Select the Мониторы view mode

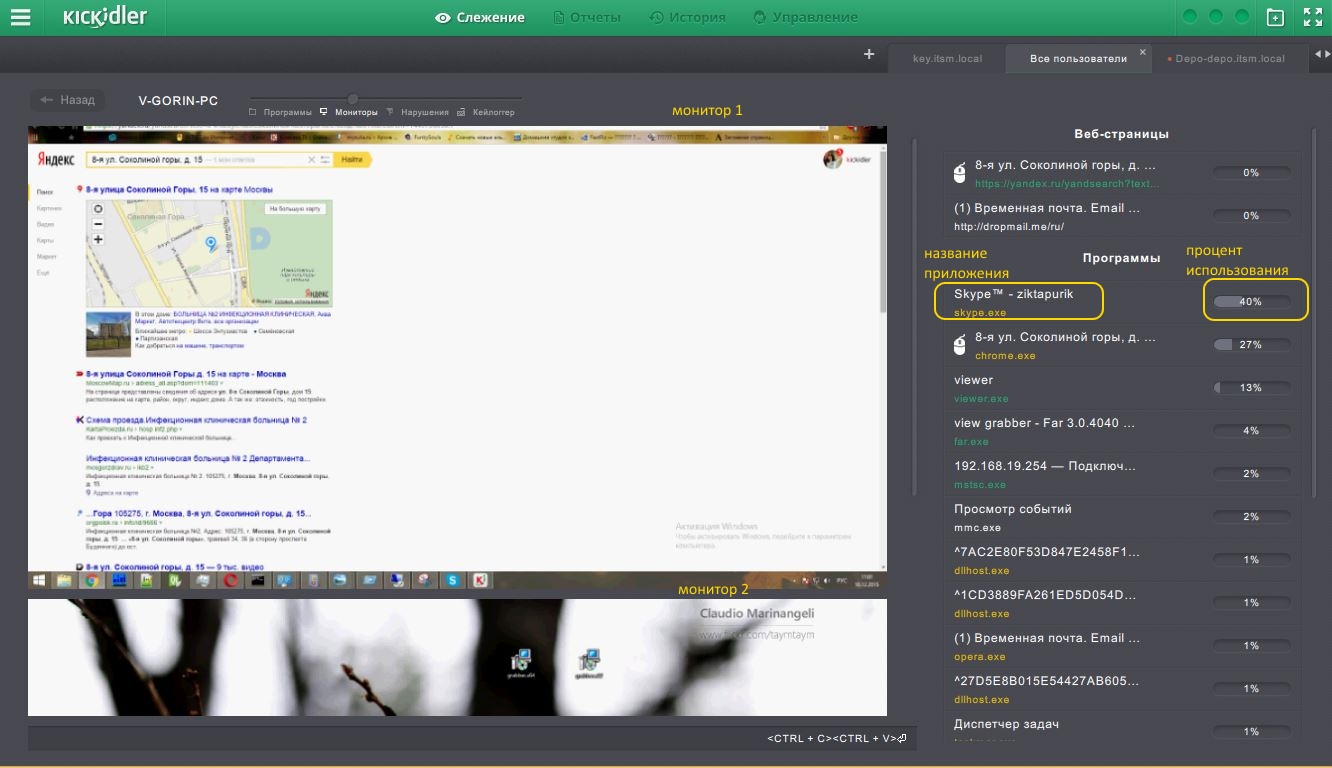tap(349, 112)
